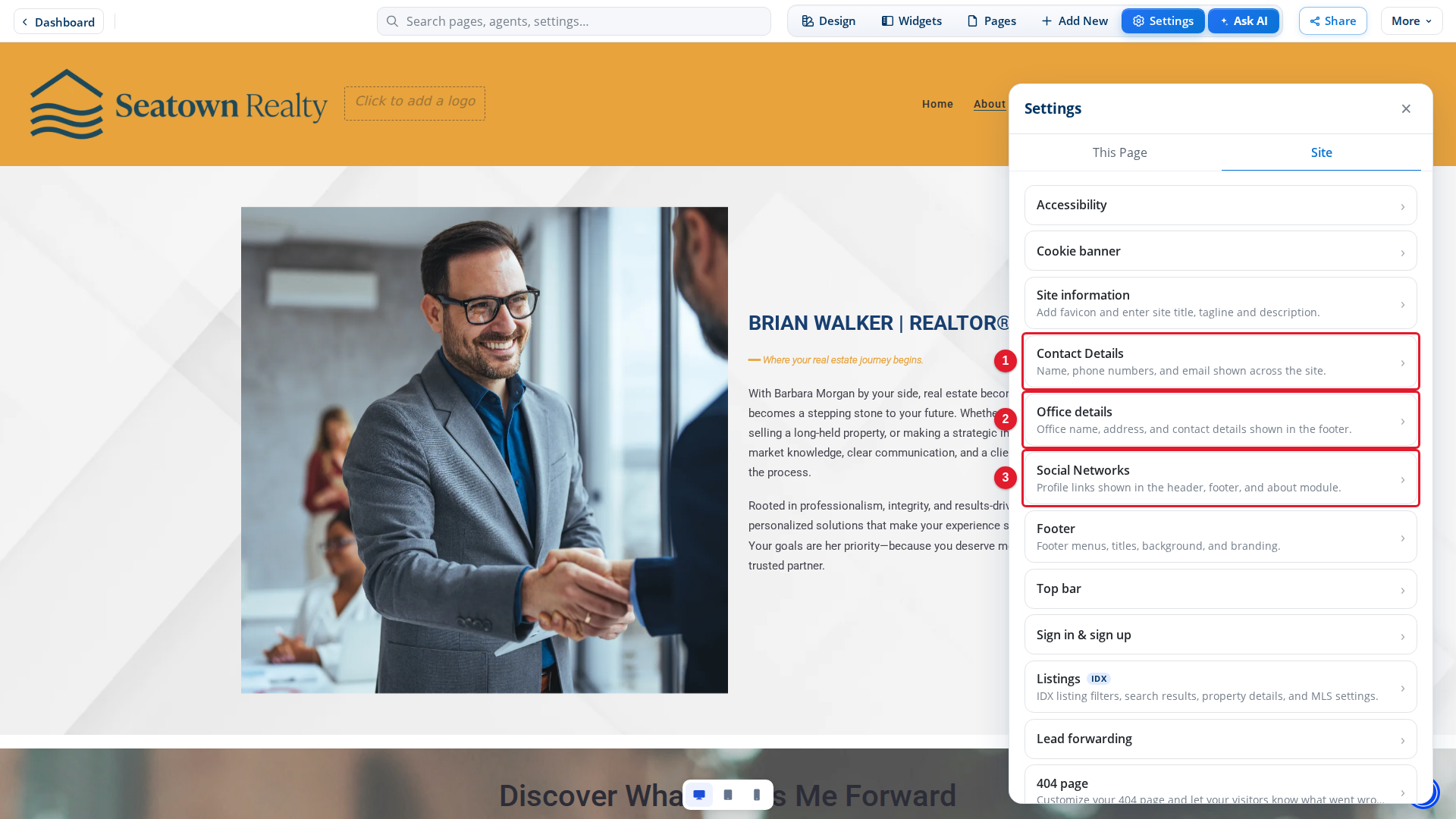1456x819 pixels.
Task: Click the search pages, agents, settings field
Action: point(574,21)
